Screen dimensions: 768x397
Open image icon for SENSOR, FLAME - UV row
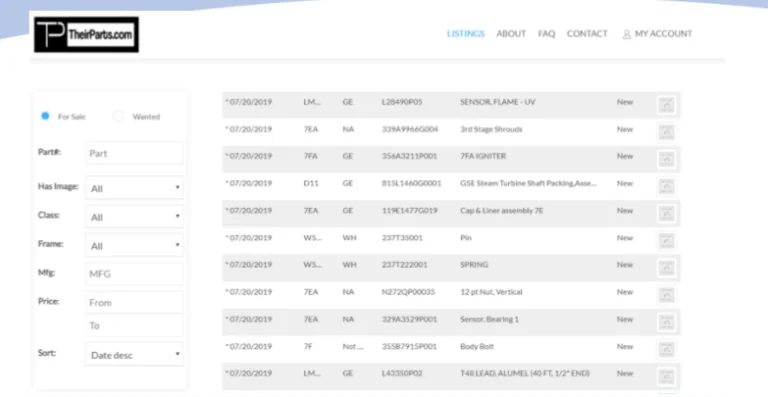point(667,105)
